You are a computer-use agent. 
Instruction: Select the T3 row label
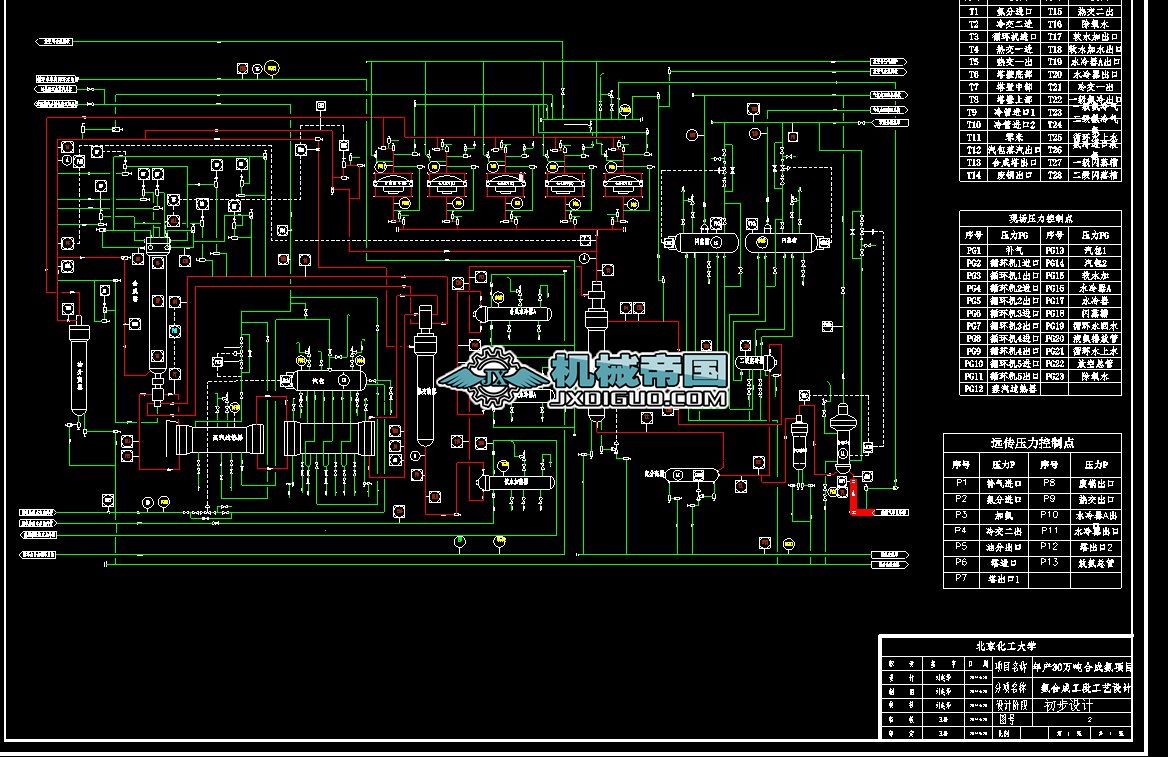click(x=974, y=37)
